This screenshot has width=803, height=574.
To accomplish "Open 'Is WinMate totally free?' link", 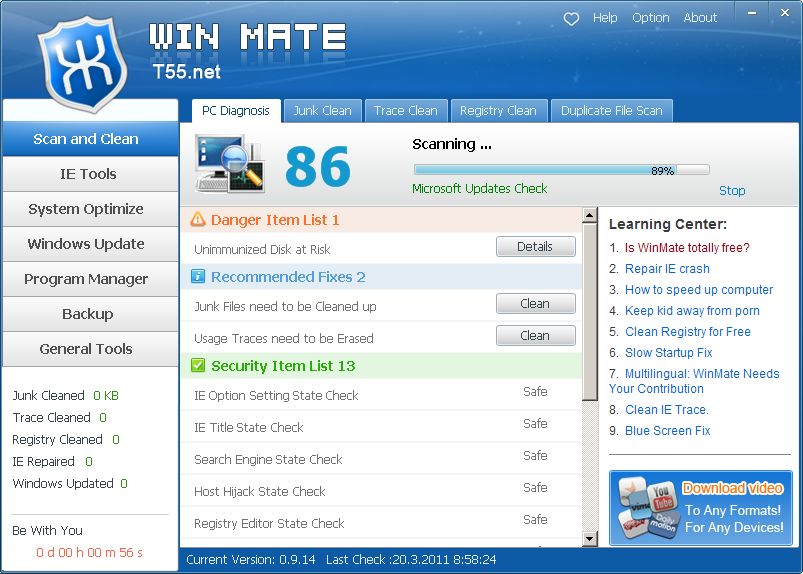I will (687, 248).
